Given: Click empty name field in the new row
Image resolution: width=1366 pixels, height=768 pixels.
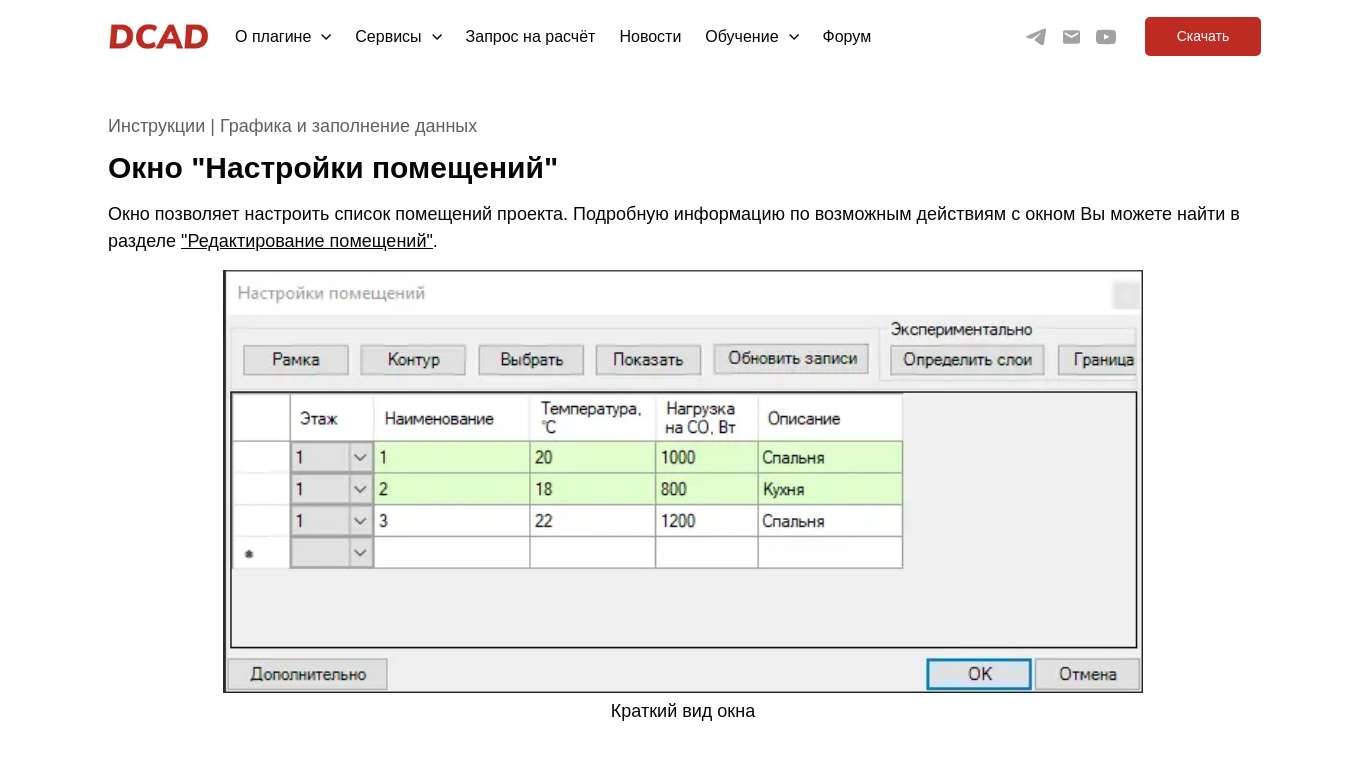Looking at the screenshot, I should point(452,552).
